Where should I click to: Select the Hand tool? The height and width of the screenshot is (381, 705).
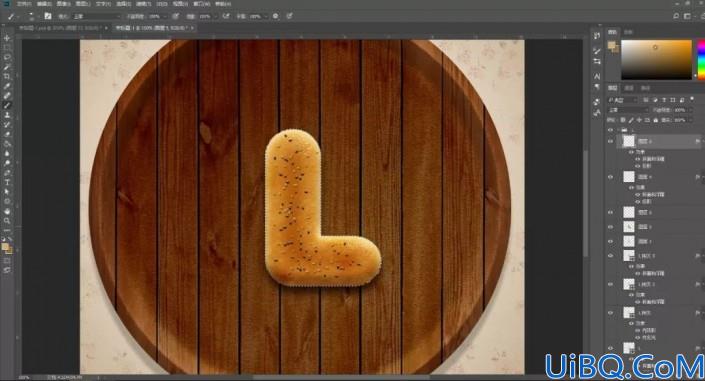coord(7,211)
